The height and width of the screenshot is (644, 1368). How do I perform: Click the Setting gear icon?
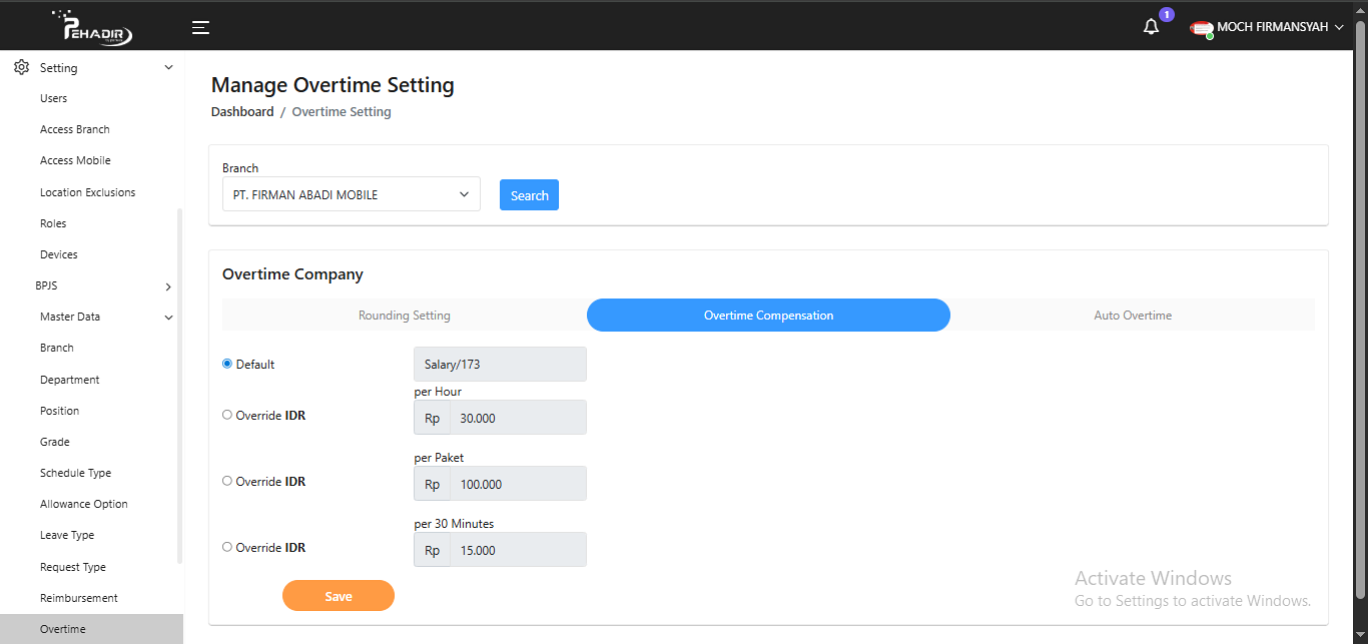coord(21,68)
